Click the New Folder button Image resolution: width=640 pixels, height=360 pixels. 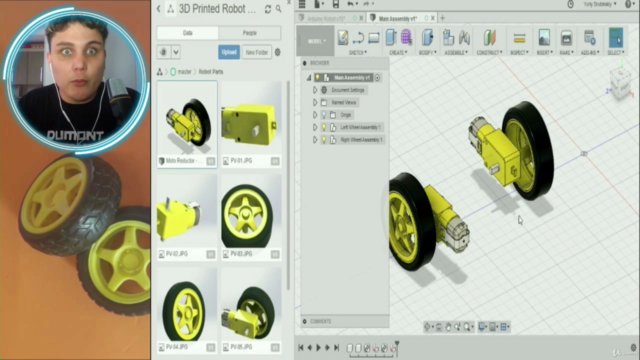pyautogui.click(x=257, y=52)
